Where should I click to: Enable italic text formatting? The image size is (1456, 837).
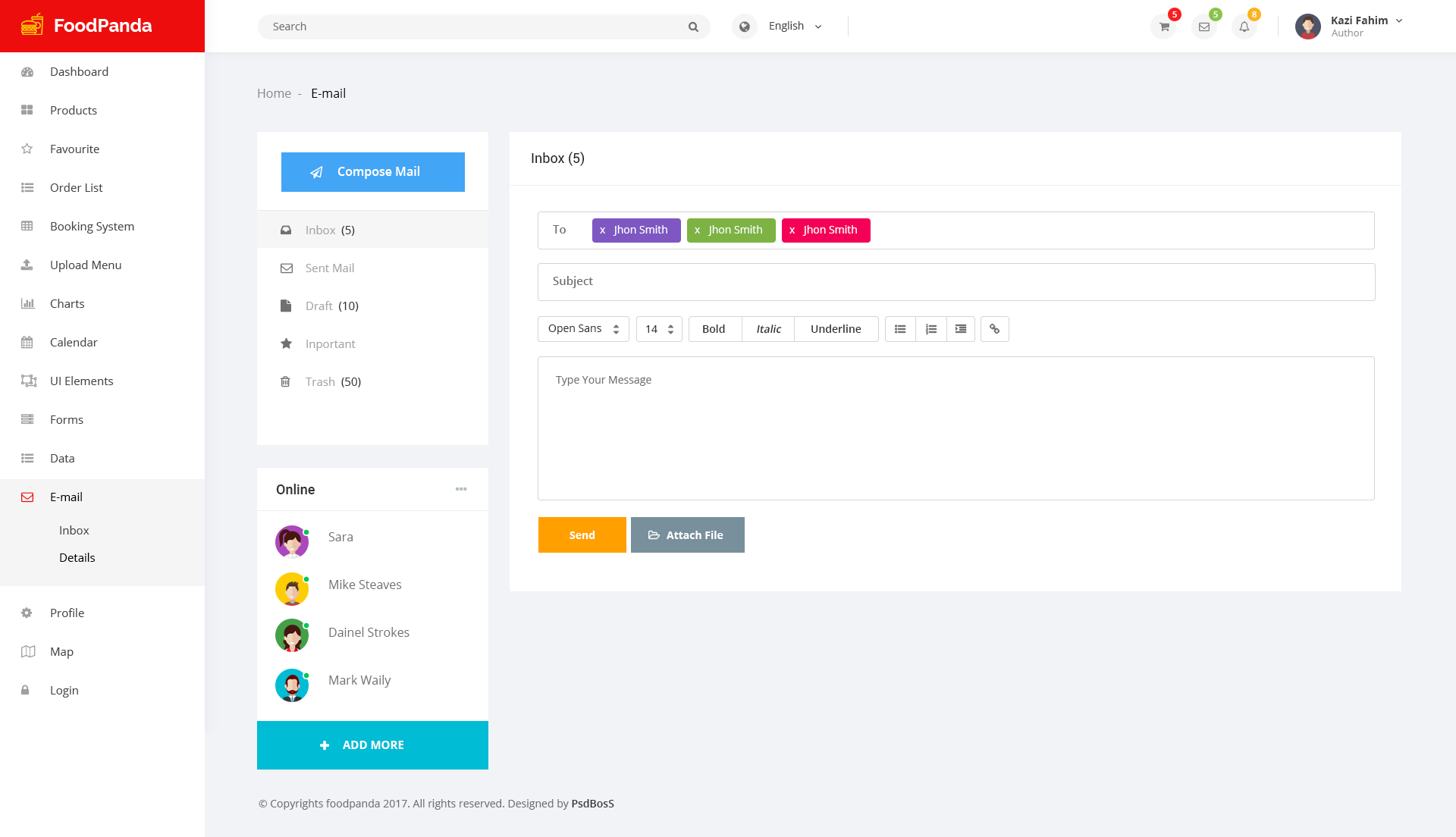(767, 329)
